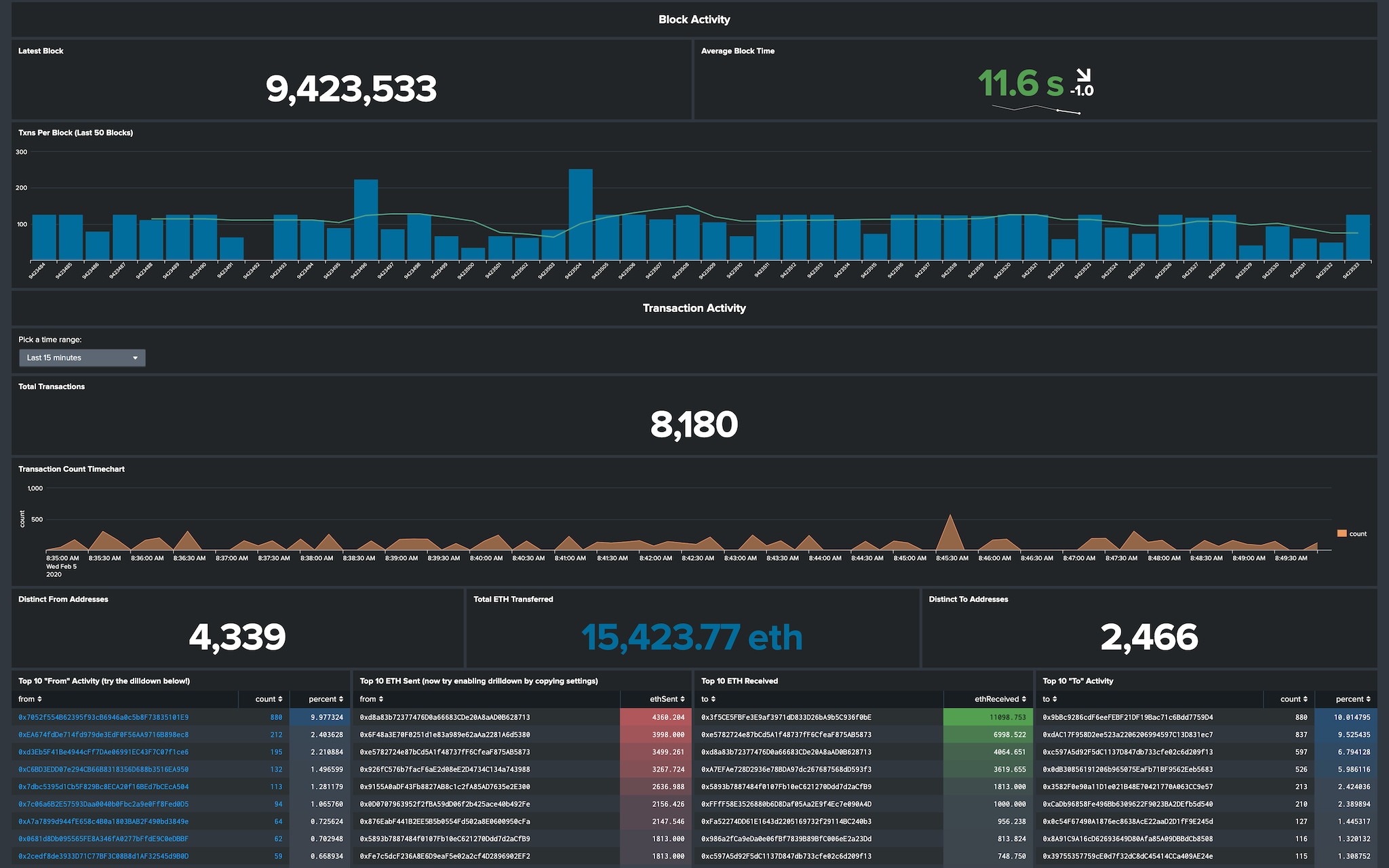This screenshot has height=868, width=1389.
Task: Sort Top 10 To Activity by percent
Action: point(1353,699)
